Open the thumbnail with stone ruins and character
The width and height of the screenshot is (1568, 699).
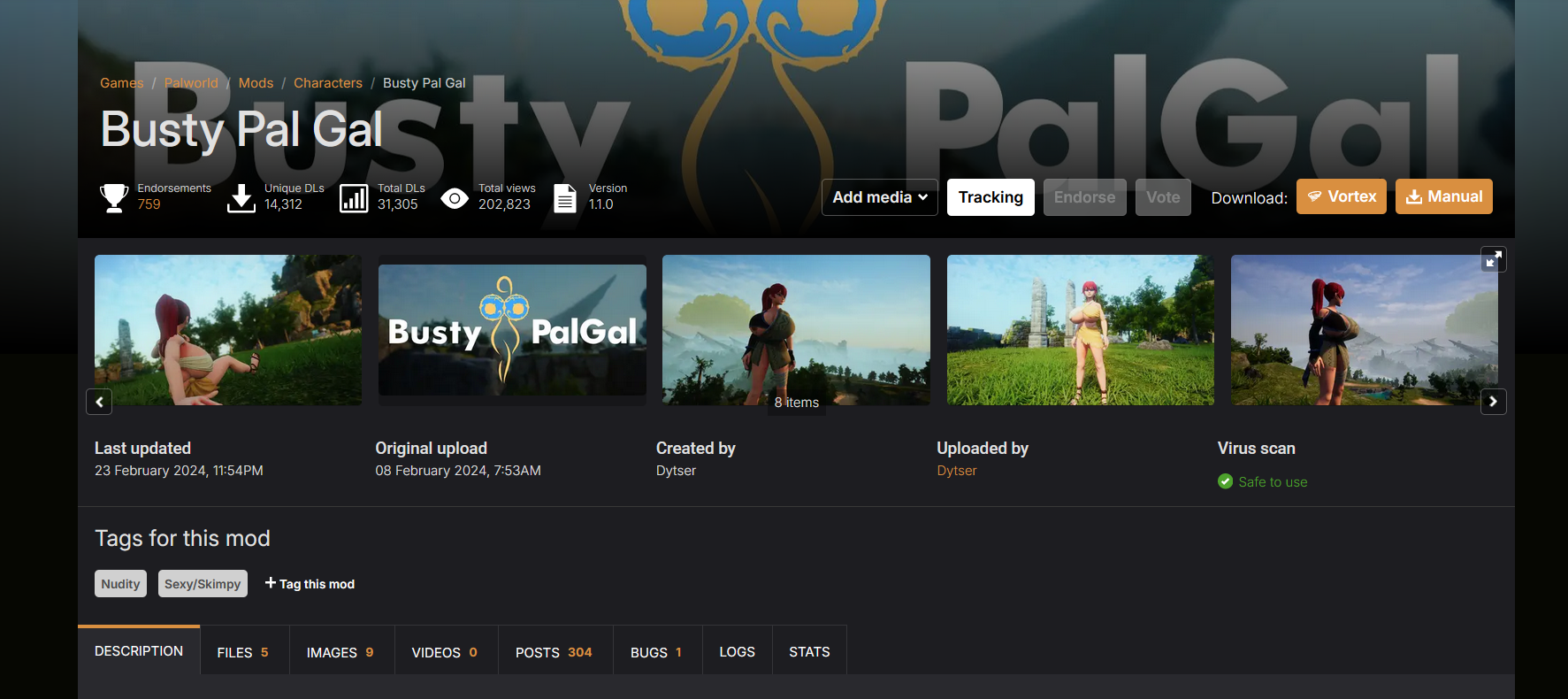(1081, 330)
